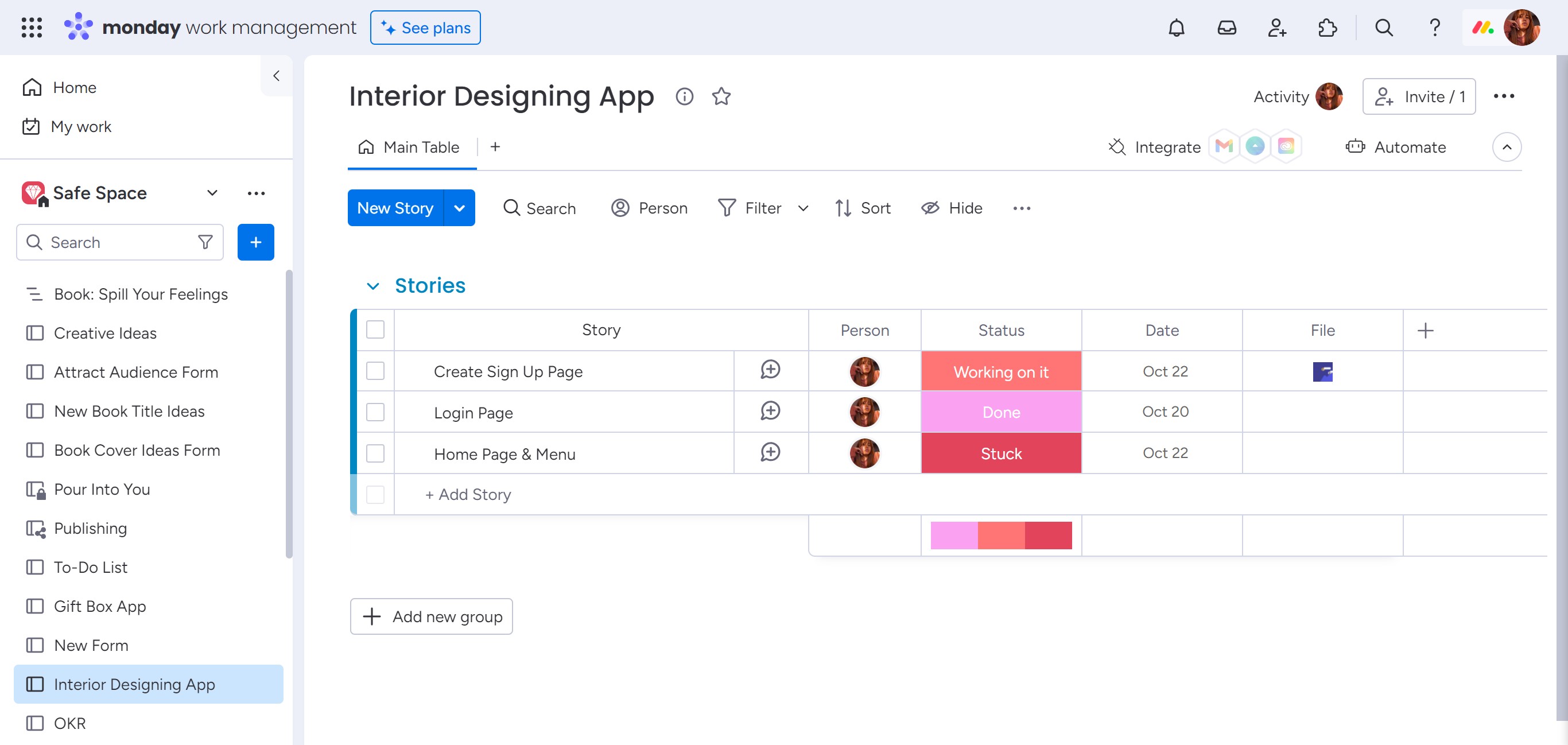Click the help question mark icon
This screenshot has height=745, width=1568.
tap(1434, 28)
